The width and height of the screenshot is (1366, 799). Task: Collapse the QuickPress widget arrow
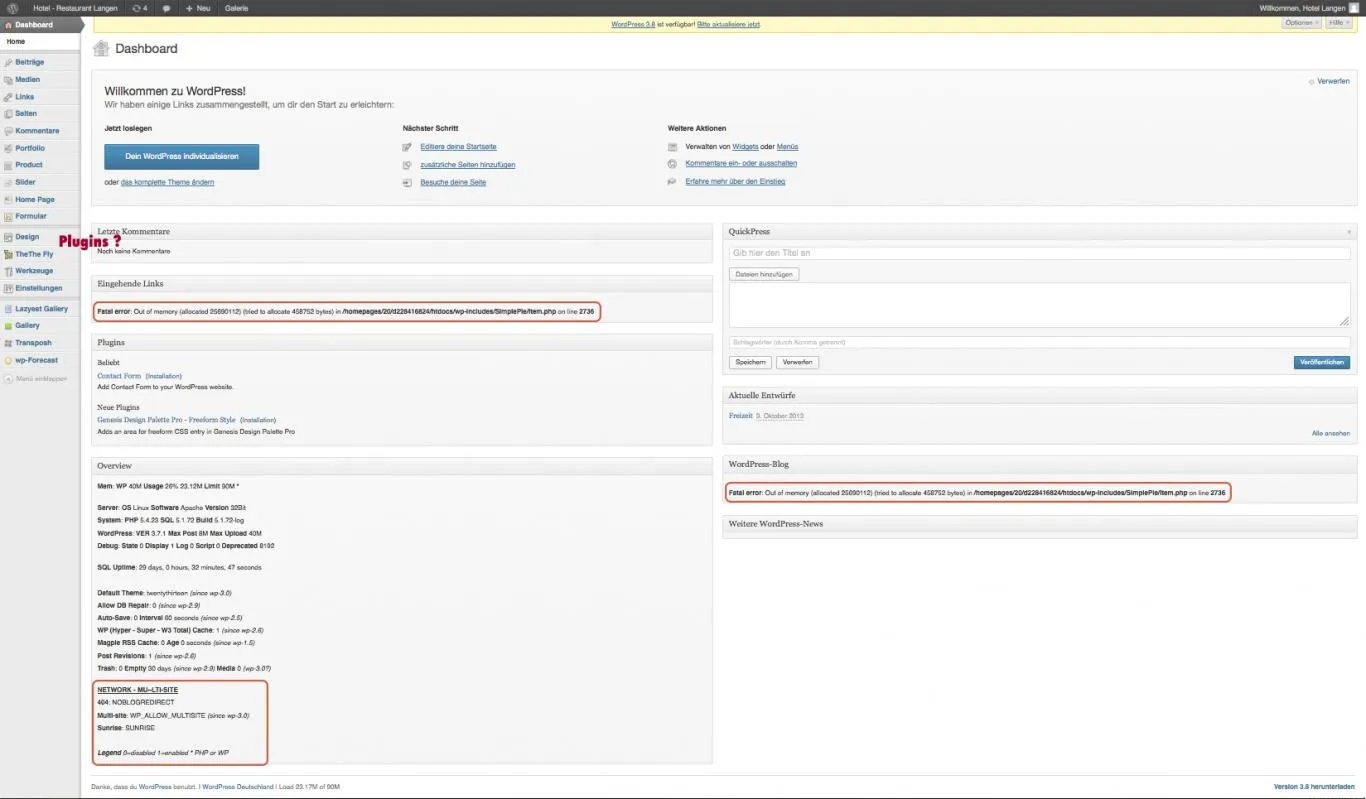[x=1349, y=231]
